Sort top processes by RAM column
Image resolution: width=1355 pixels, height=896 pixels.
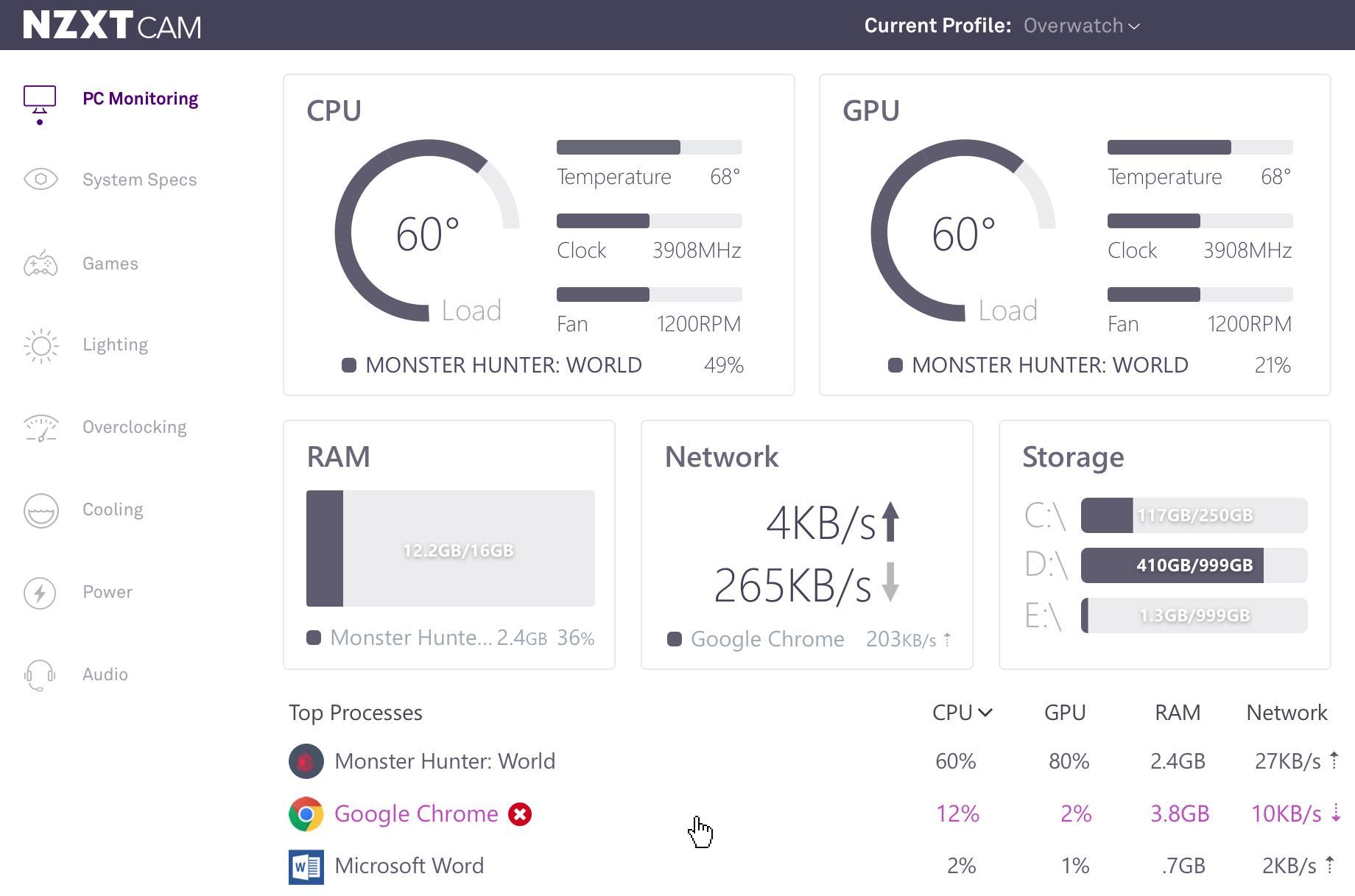1178,712
